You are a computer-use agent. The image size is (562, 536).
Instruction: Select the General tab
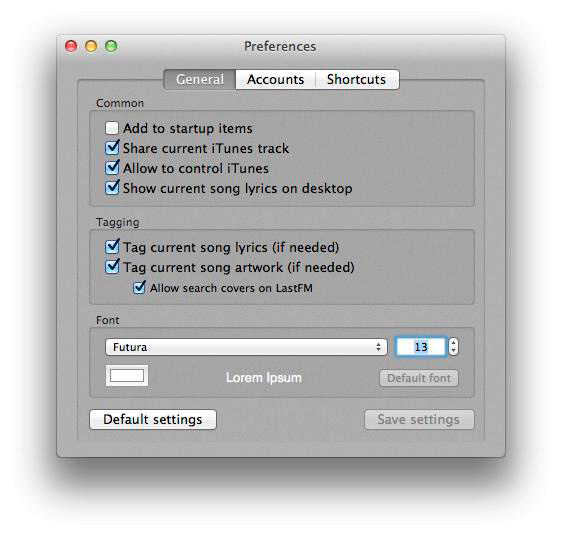[200, 79]
